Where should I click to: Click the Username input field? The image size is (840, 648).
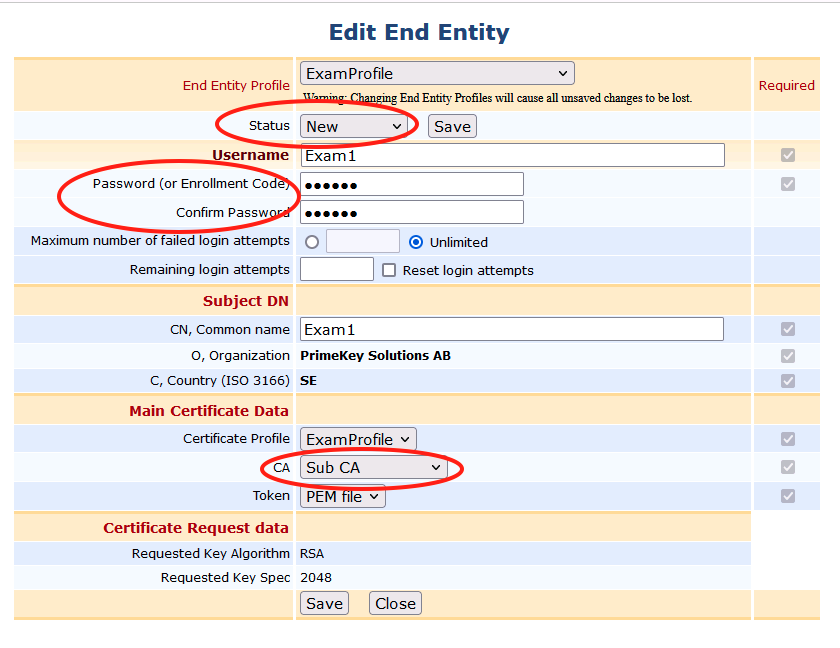point(512,155)
